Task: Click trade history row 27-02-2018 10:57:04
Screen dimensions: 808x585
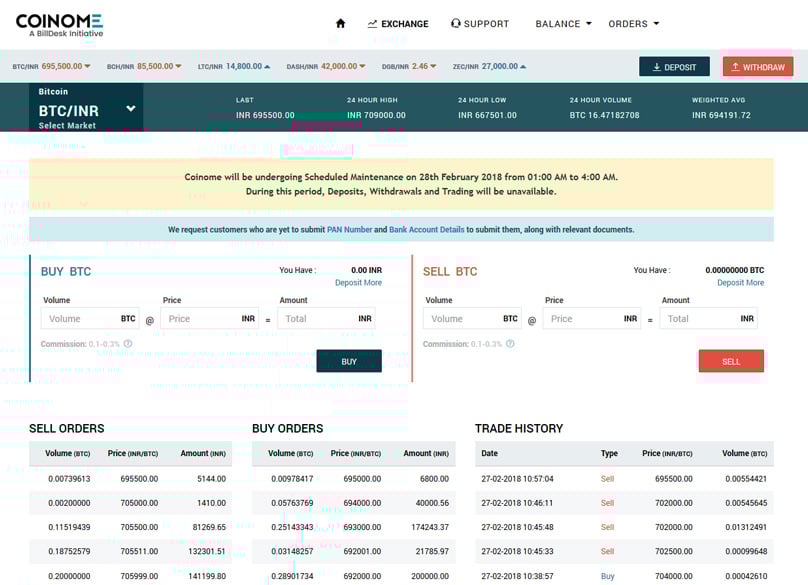Action: [624, 479]
